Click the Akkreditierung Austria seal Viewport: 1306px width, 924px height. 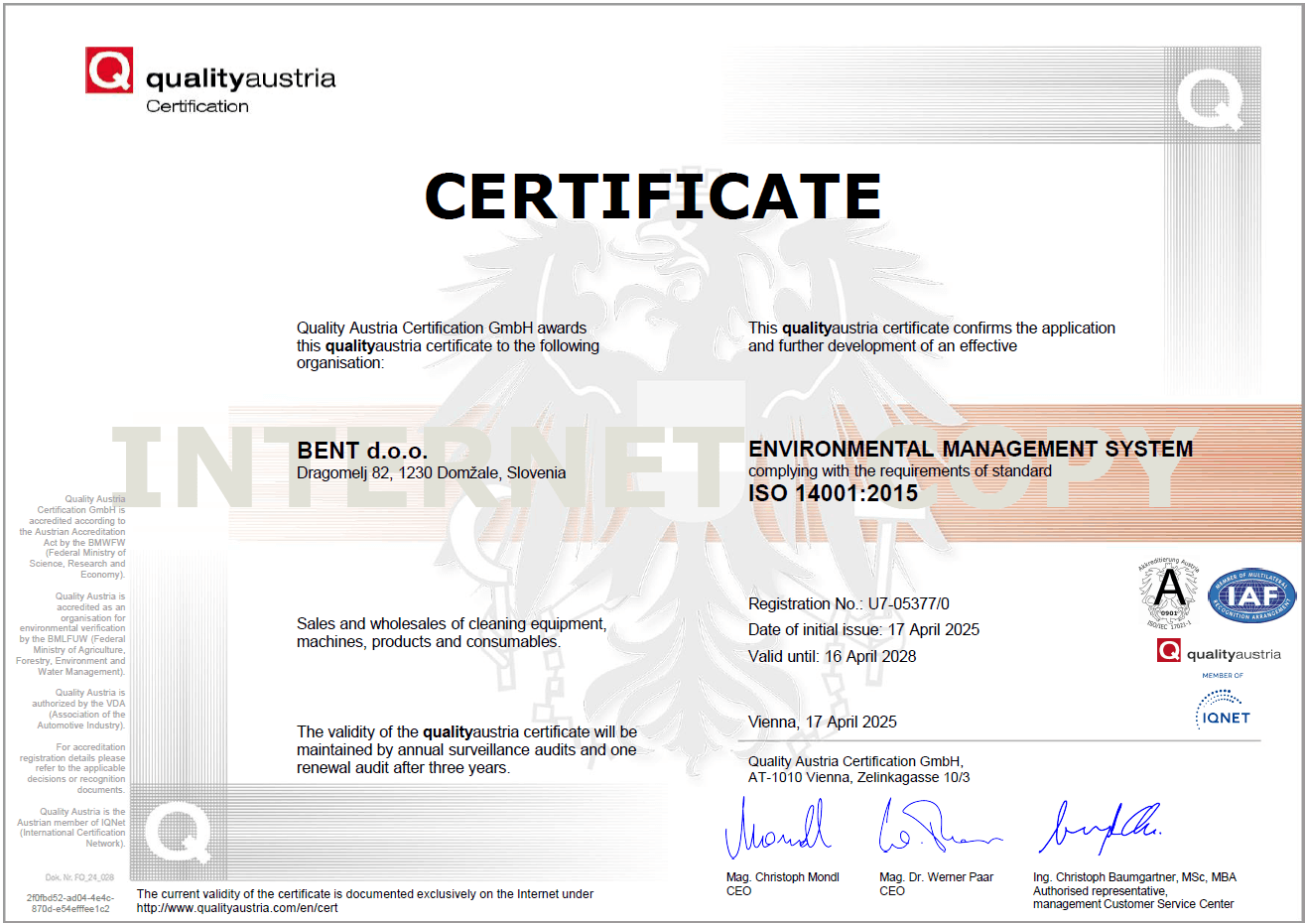(x=1169, y=594)
